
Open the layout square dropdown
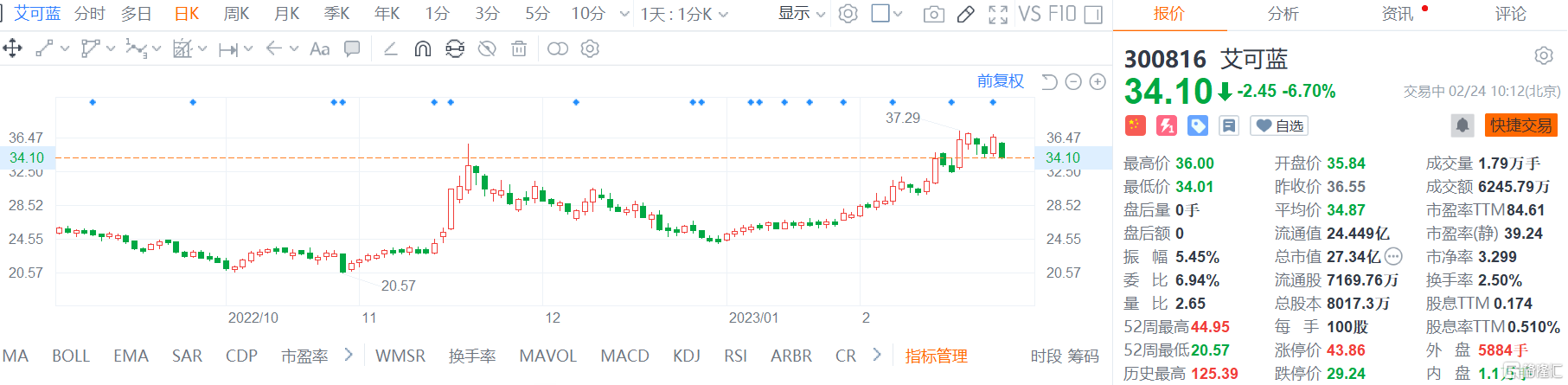[x=887, y=14]
